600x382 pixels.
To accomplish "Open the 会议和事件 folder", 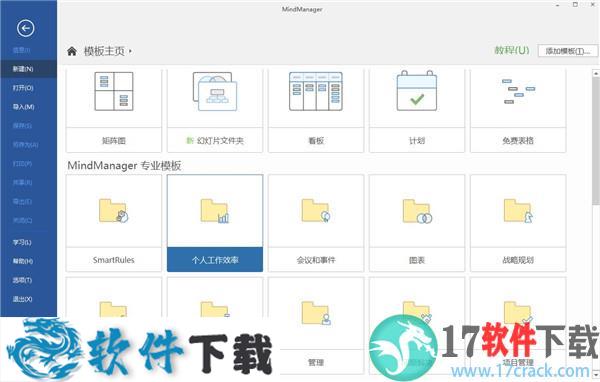I will tap(316, 223).
